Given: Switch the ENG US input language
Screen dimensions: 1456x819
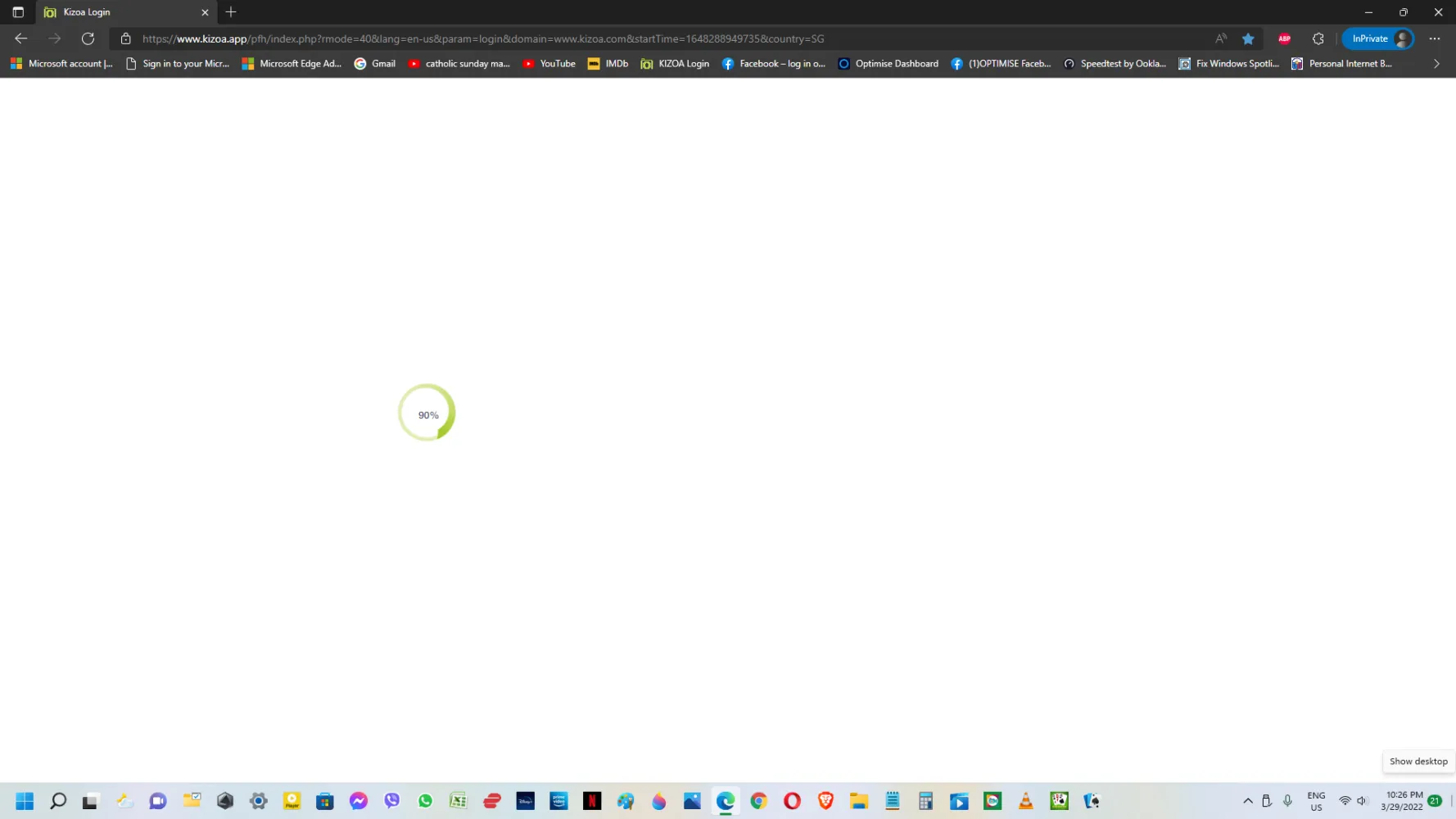Looking at the screenshot, I should coord(1316,801).
